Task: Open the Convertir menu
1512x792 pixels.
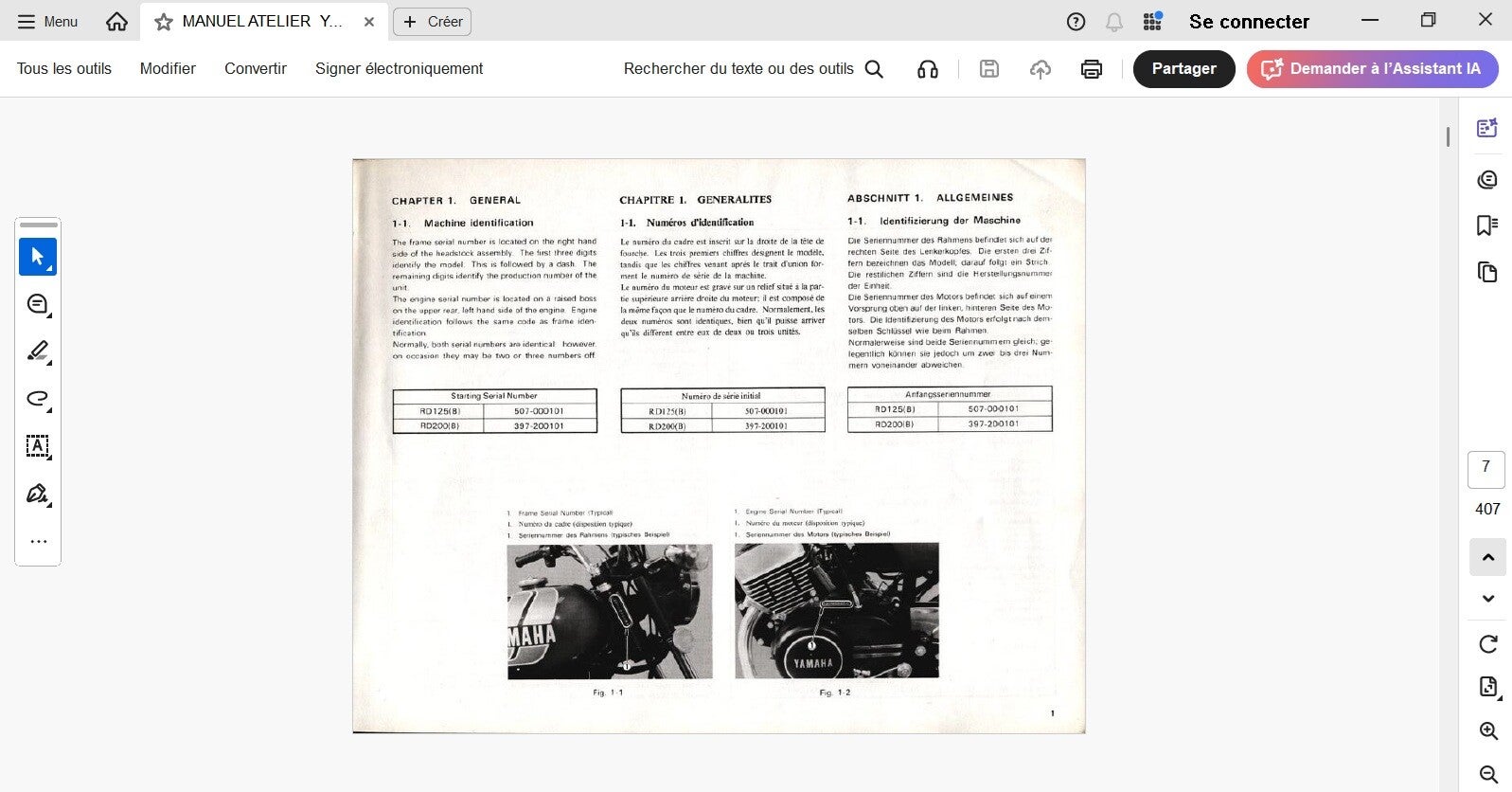Action: point(256,68)
